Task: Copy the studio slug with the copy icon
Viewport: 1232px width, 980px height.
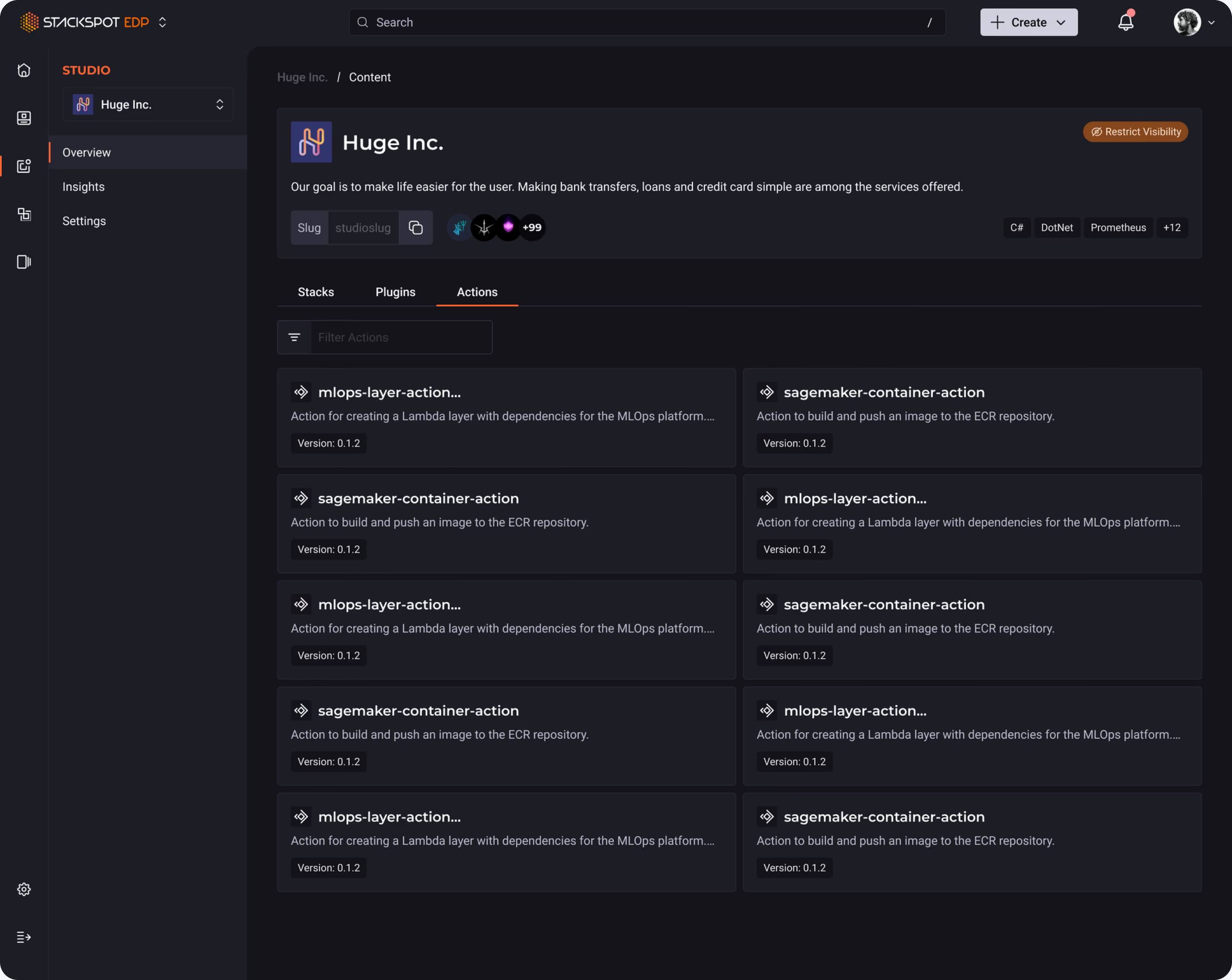Action: 415,228
